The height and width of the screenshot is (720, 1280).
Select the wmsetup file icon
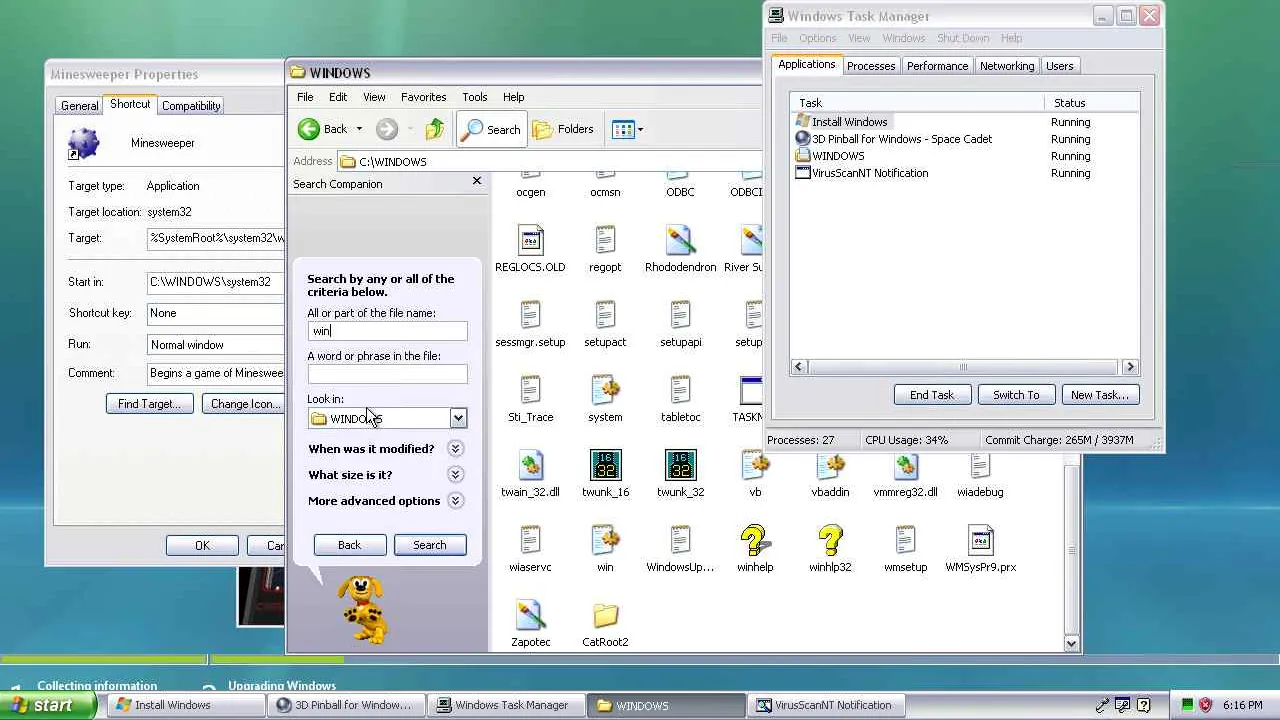pyautogui.click(x=905, y=540)
